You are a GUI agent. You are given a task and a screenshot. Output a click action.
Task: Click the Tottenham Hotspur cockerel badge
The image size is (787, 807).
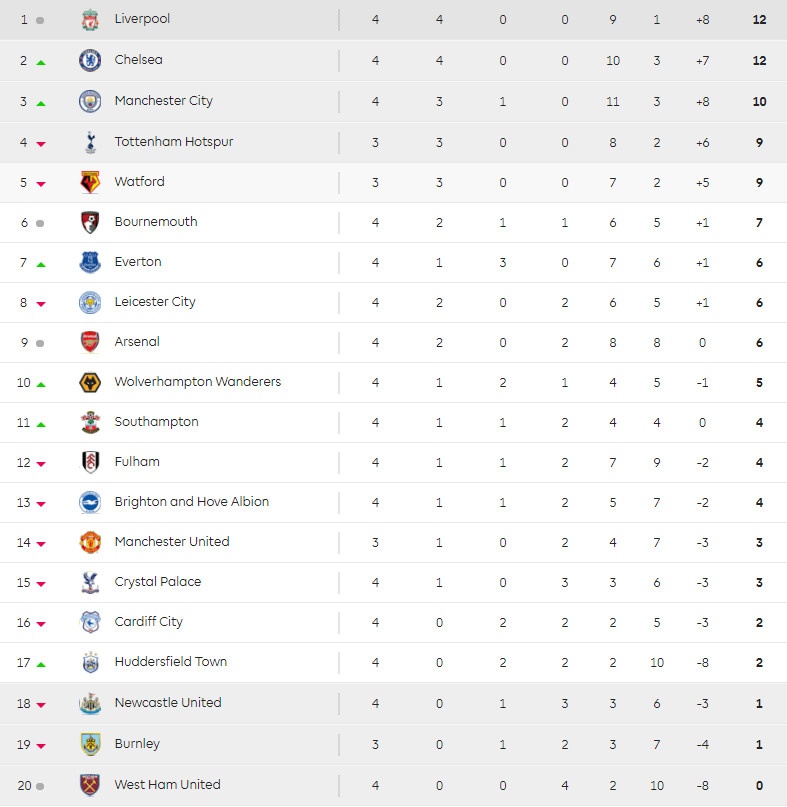tap(90, 142)
